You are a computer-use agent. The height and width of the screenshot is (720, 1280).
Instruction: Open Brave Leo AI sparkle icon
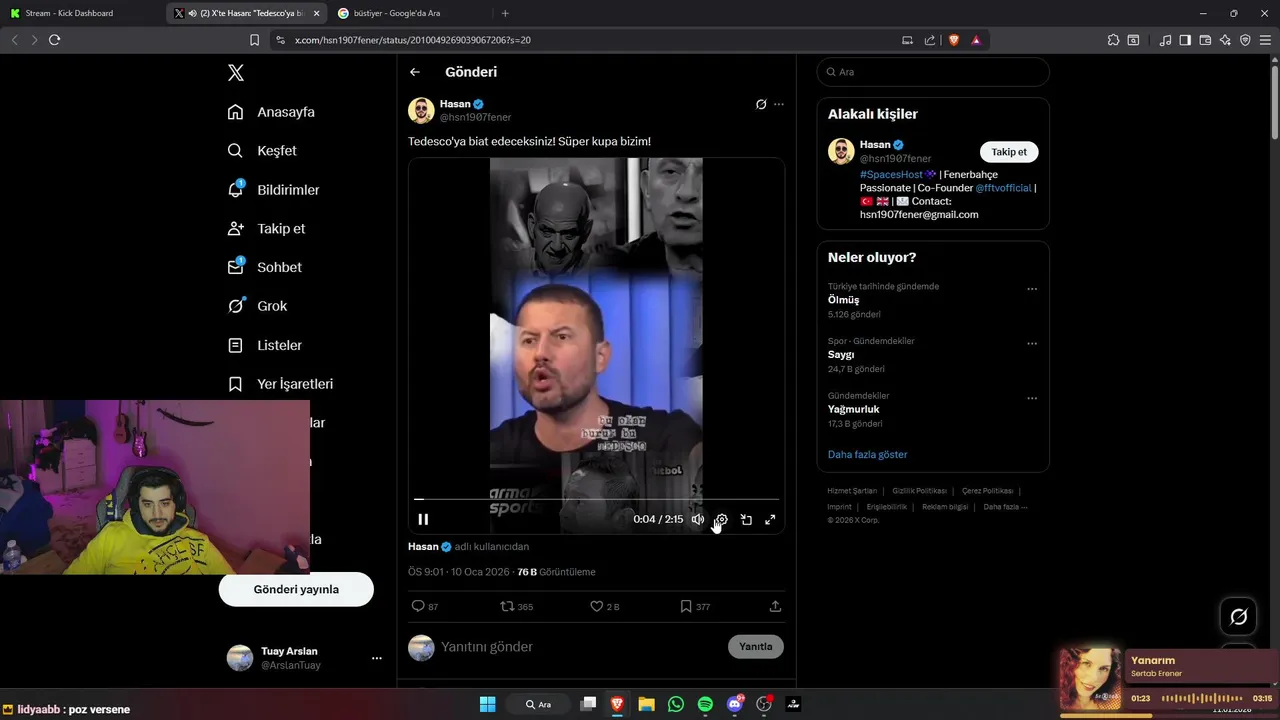coord(1225,40)
